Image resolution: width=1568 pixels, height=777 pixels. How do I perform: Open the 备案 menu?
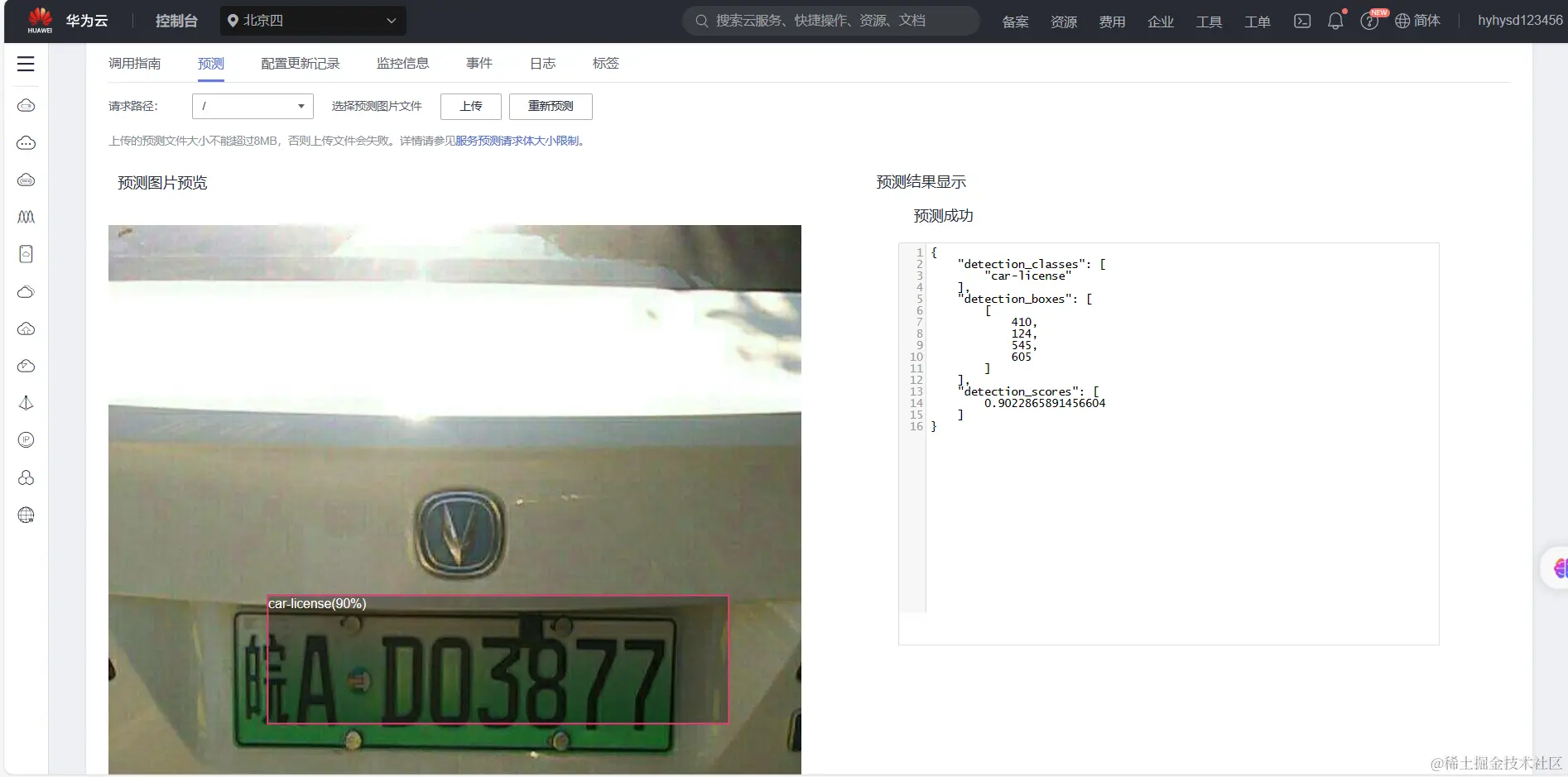[x=1015, y=22]
